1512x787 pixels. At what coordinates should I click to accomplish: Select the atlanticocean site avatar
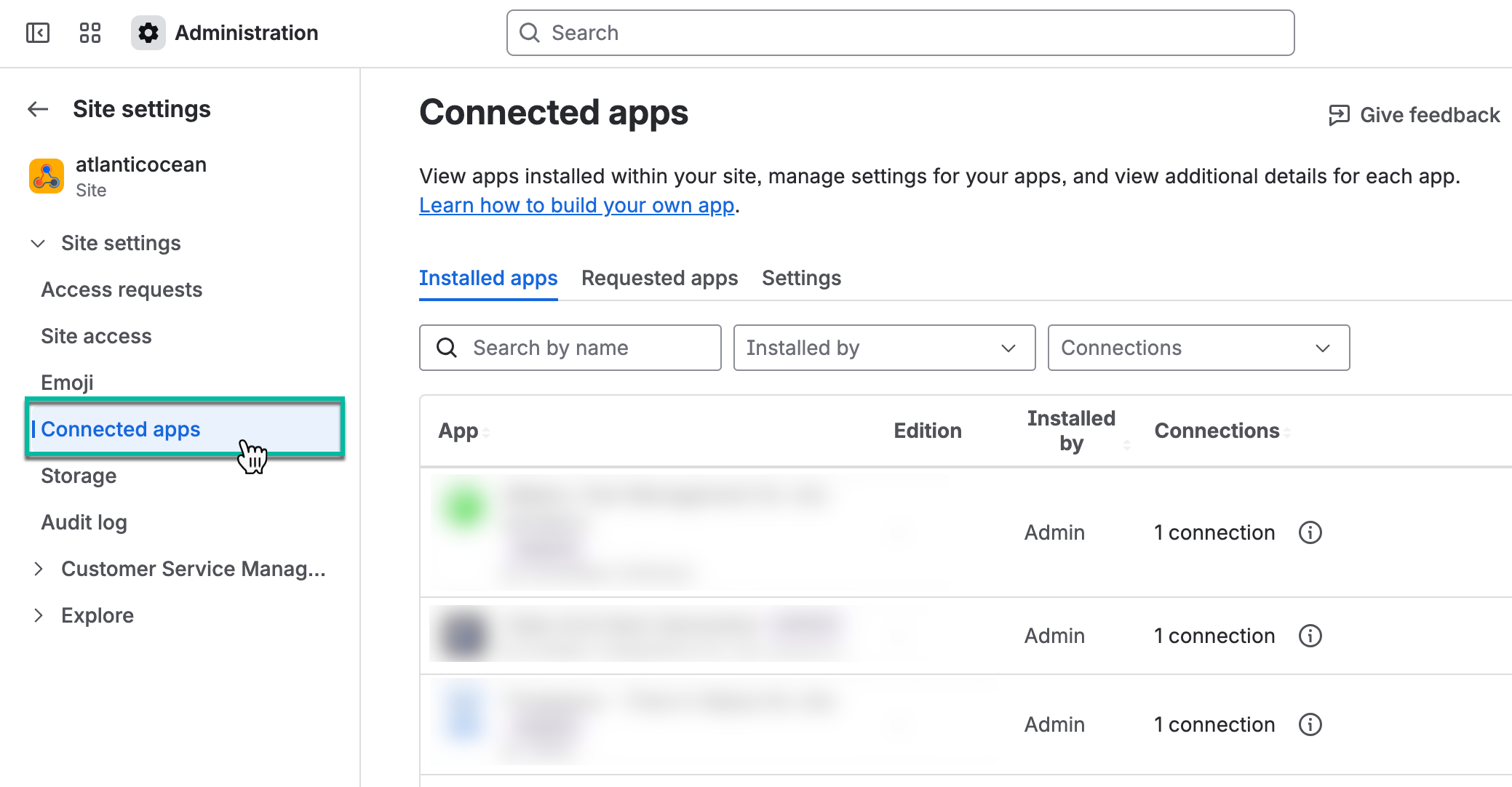[46, 175]
